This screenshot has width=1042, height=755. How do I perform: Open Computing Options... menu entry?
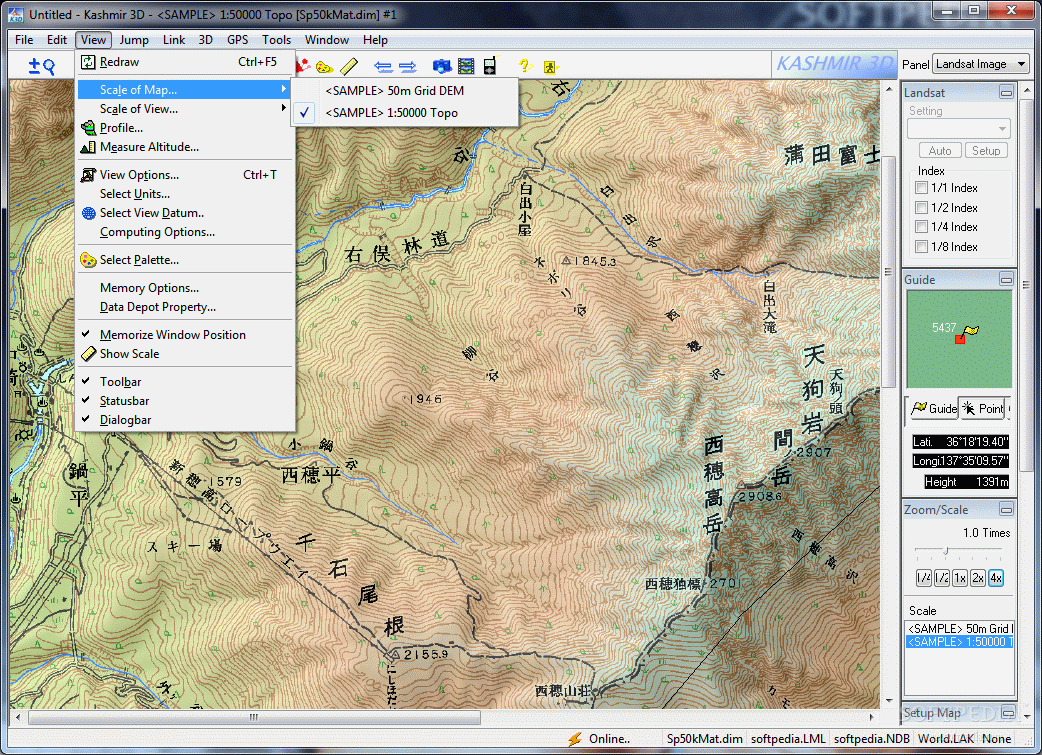click(x=186, y=232)
